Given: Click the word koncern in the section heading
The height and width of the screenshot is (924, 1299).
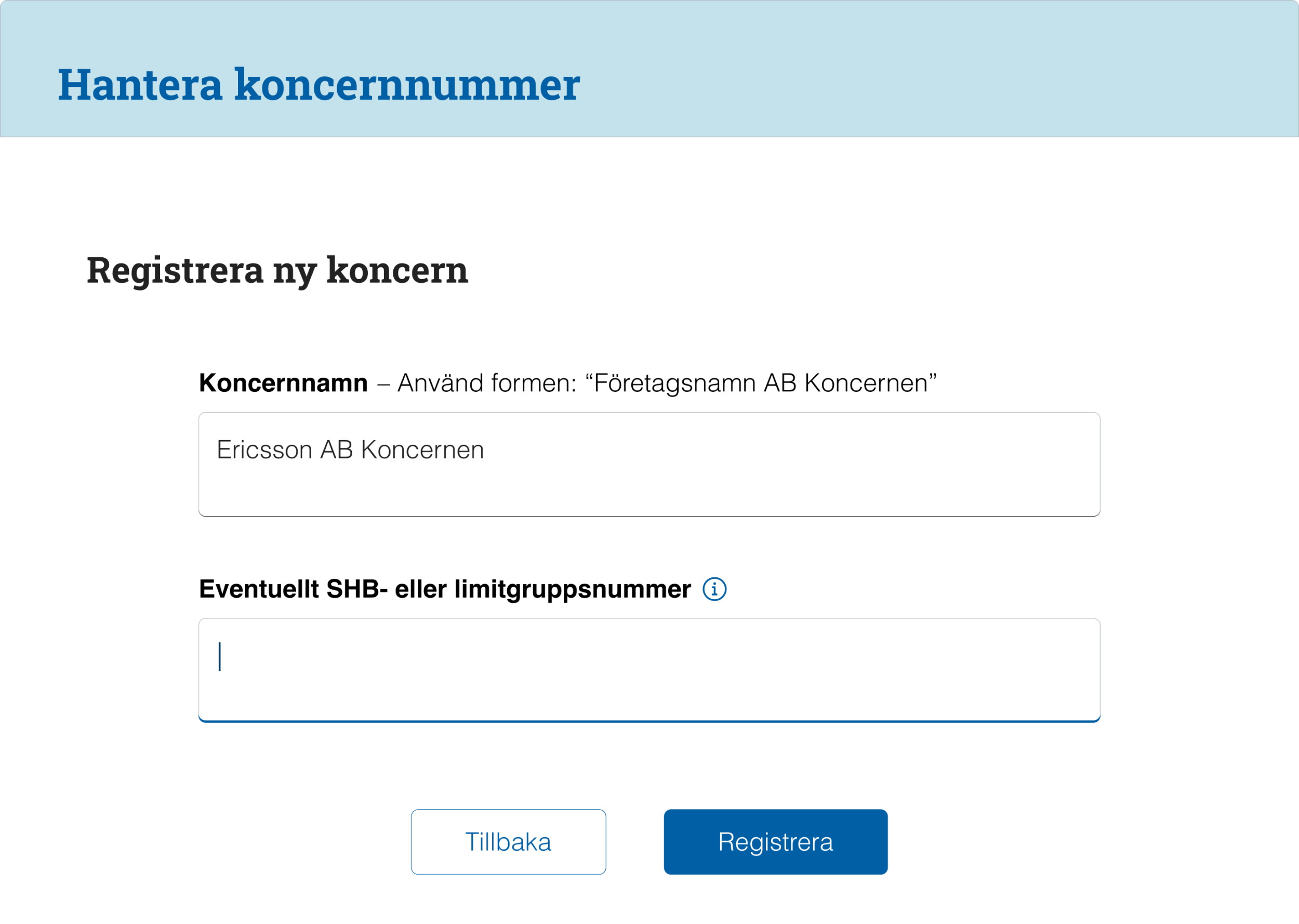Looking at the screenshot, I should pyautogui.click(x=397, y=270).
